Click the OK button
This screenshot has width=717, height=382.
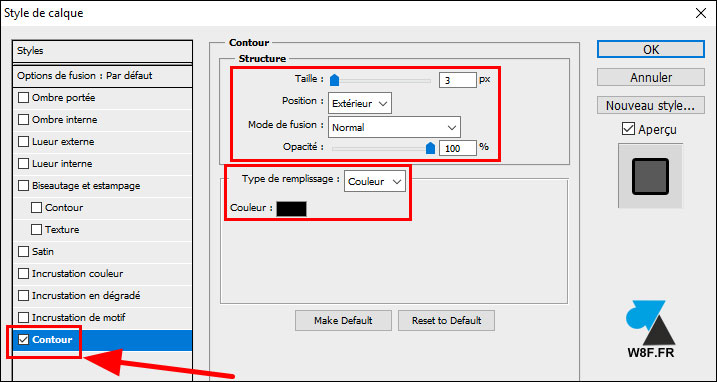pos(651,49)
